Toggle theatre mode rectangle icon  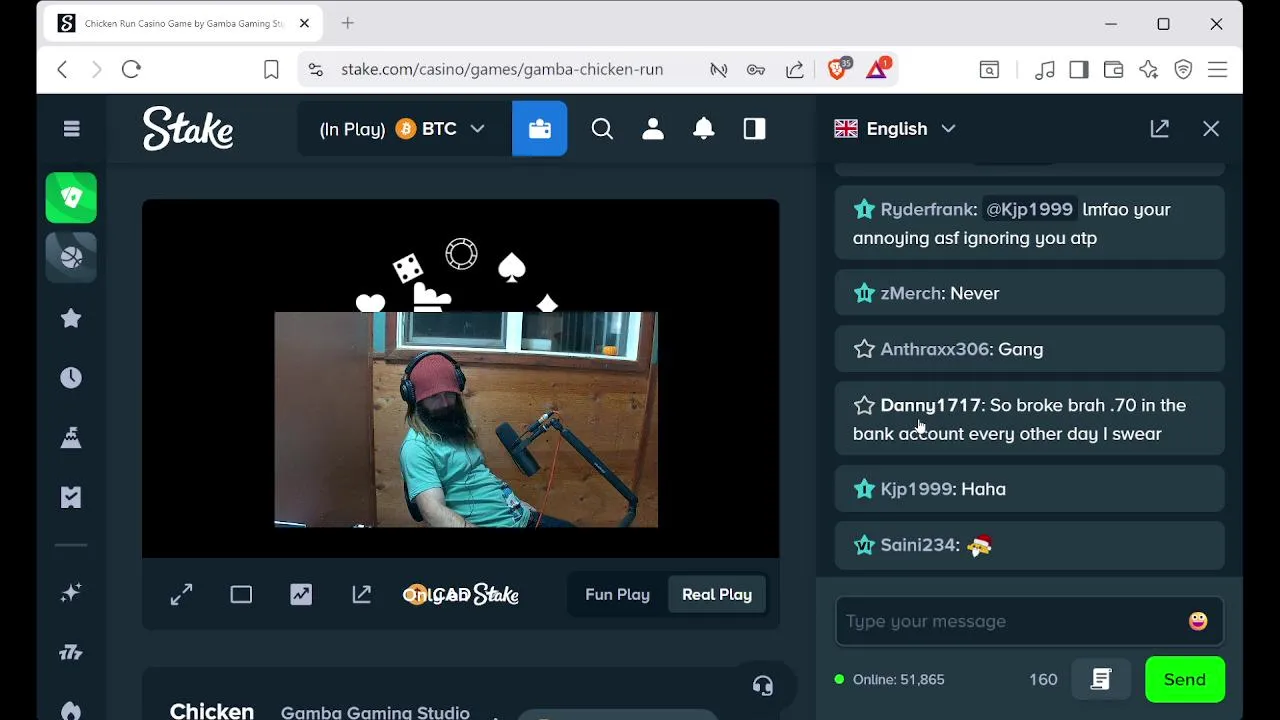click(241, 595)
